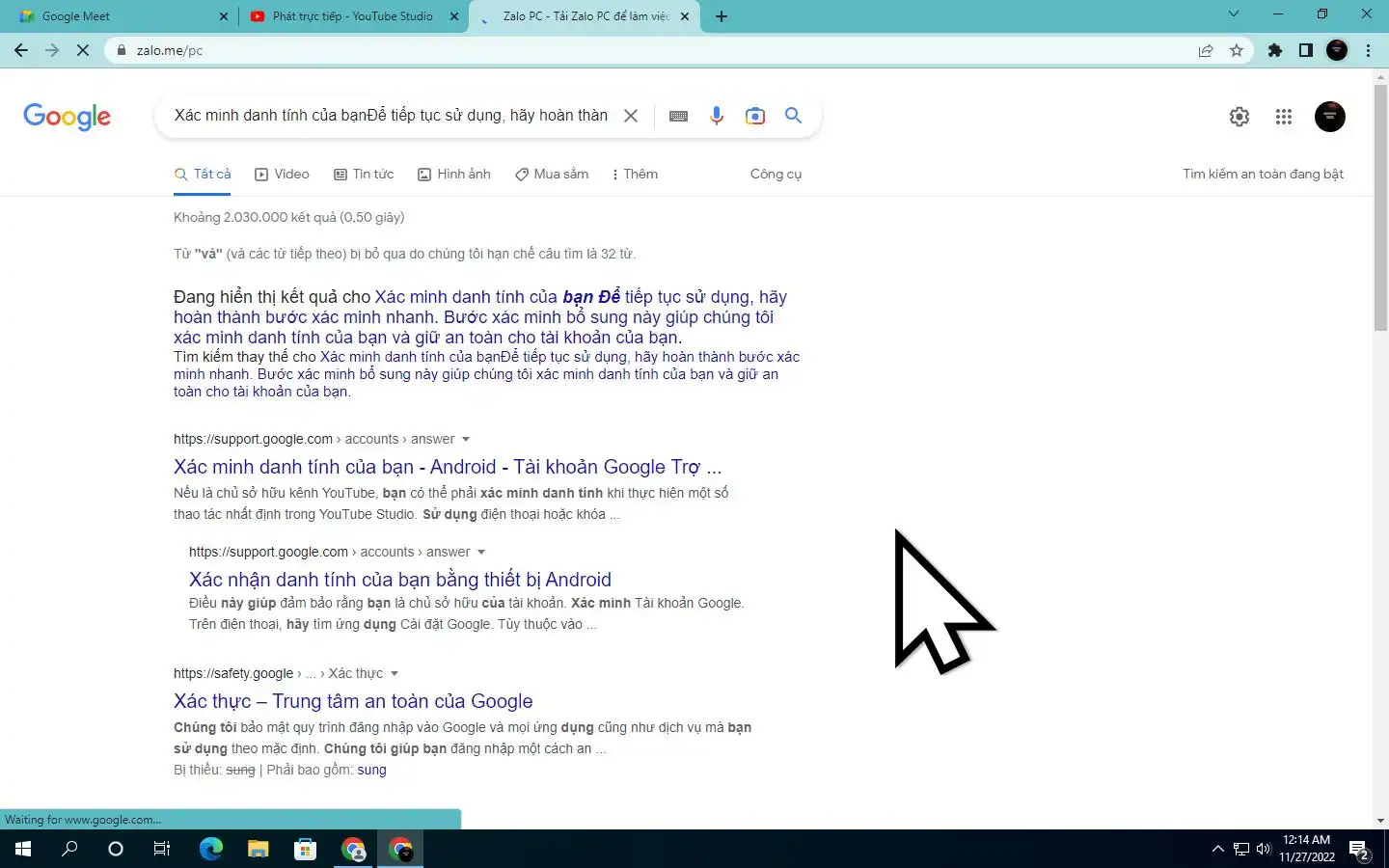Viewport: 1389px width, 868px height.
Task: Click the vertical page scrollbar thumb
Action: click(x=1380, y=207)
